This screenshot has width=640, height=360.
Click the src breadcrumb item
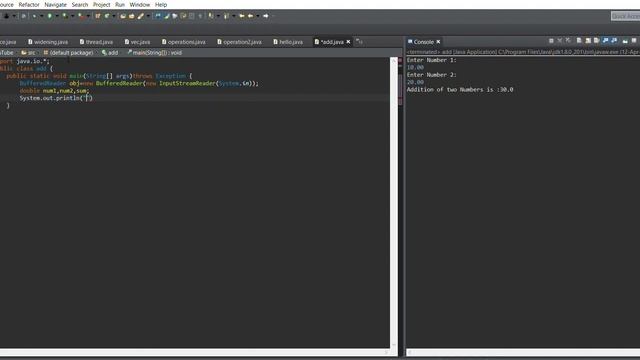[x=29, y=53]
